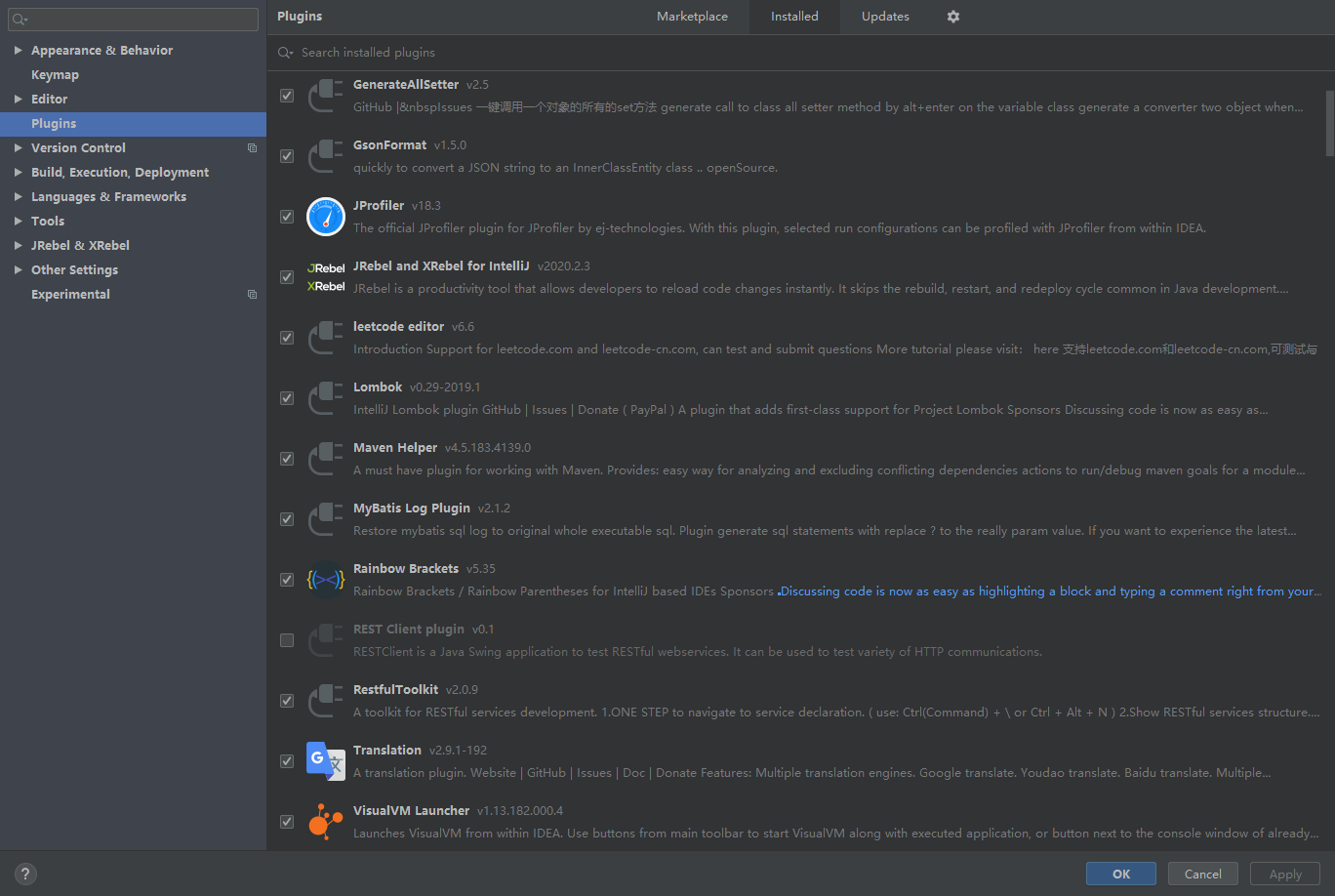Select Plugins in settings tree

[133, 124]
